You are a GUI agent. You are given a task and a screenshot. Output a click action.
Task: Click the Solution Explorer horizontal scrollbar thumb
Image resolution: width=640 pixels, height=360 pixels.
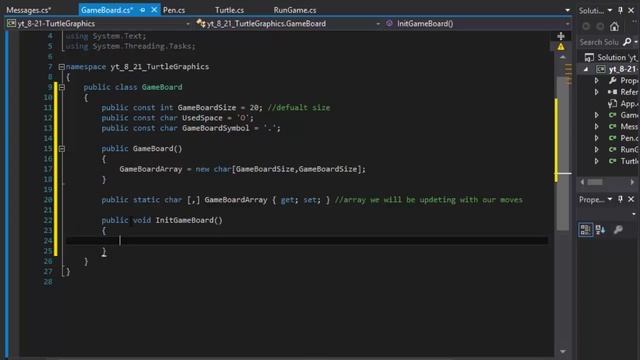click(595, 182)
